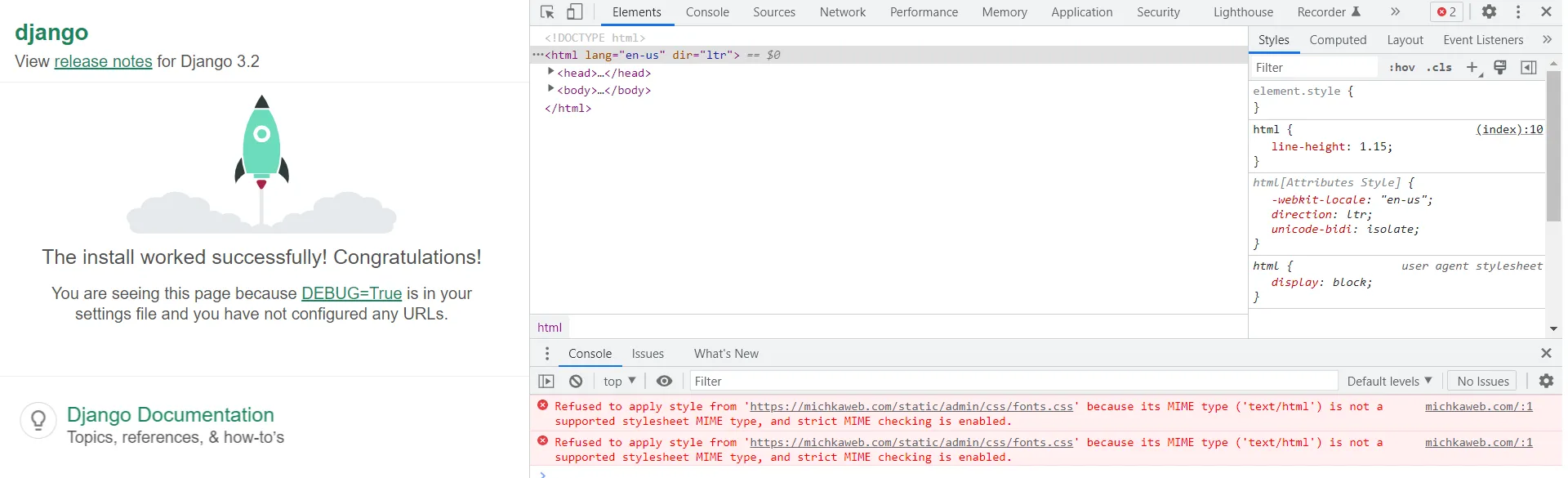Viewport: 1568px width, 478px height.
Task: Select the drawer Issues tab
Action: pos(648,354)
